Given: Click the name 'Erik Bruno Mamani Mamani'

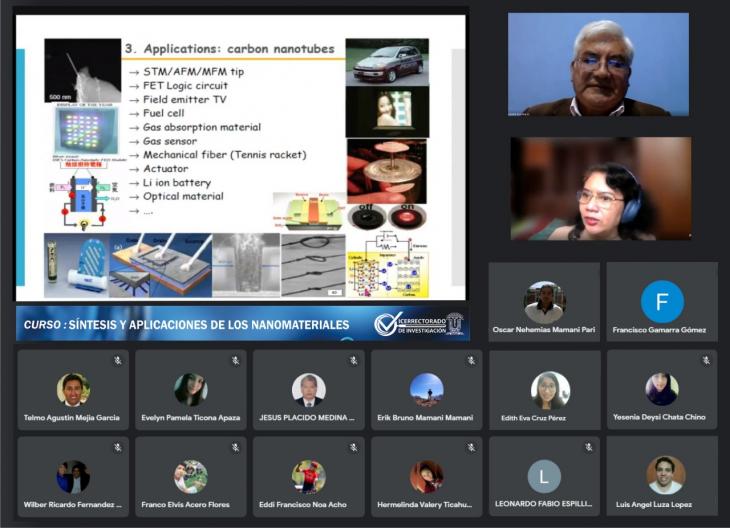Looking at the screenshot, I should [425, 418].
